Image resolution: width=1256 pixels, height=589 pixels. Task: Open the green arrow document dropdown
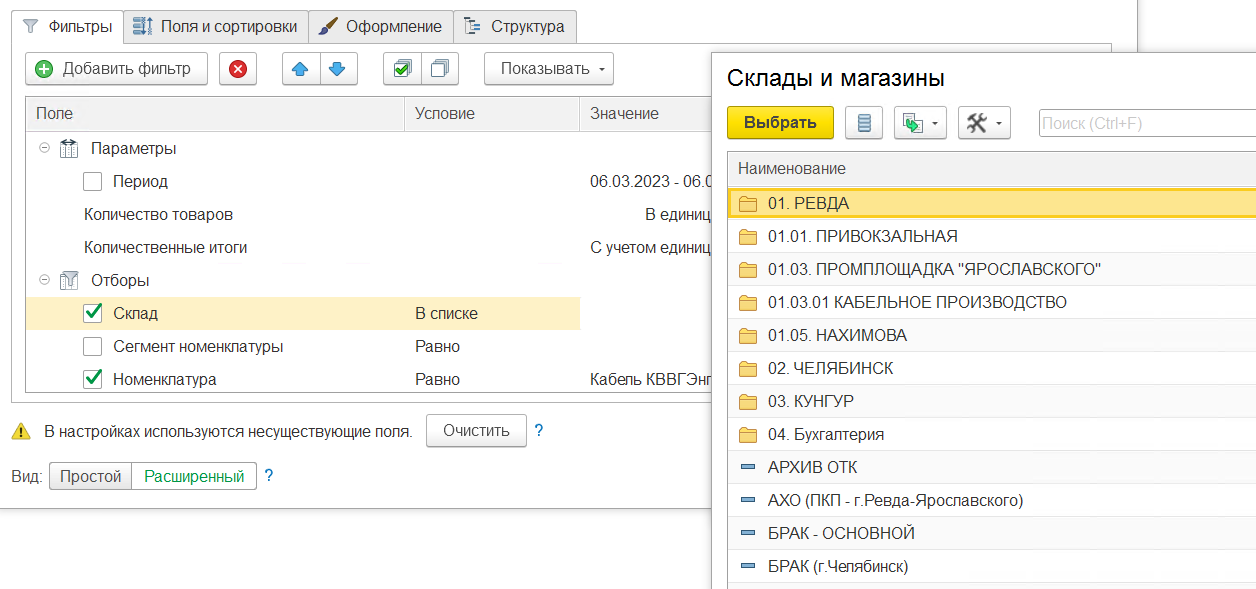920,123
